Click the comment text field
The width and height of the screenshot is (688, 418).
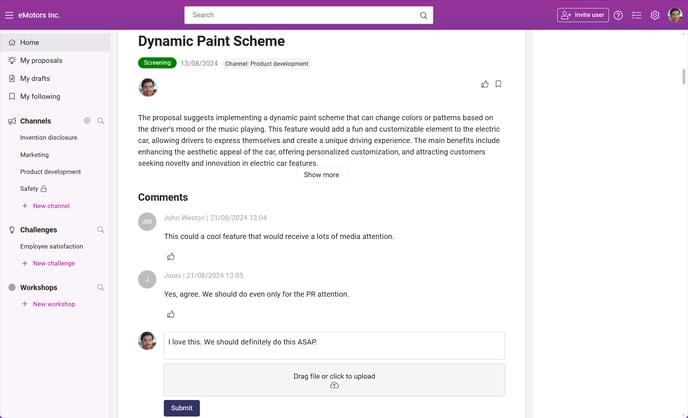tap(334, 346)
